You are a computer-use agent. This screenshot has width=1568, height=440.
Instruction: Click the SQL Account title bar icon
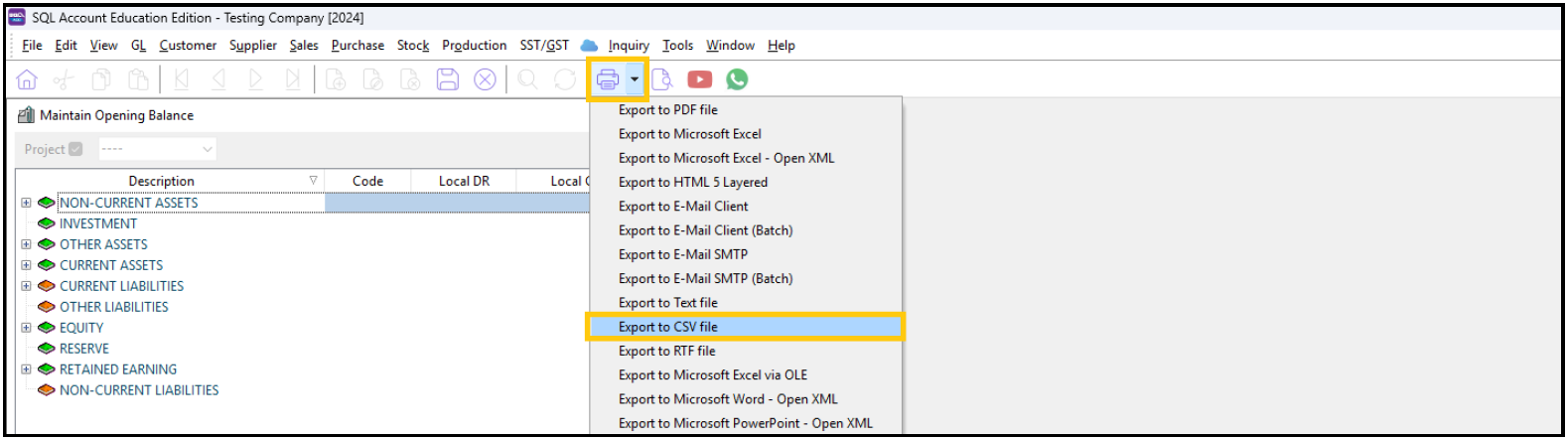coord(17,17)
